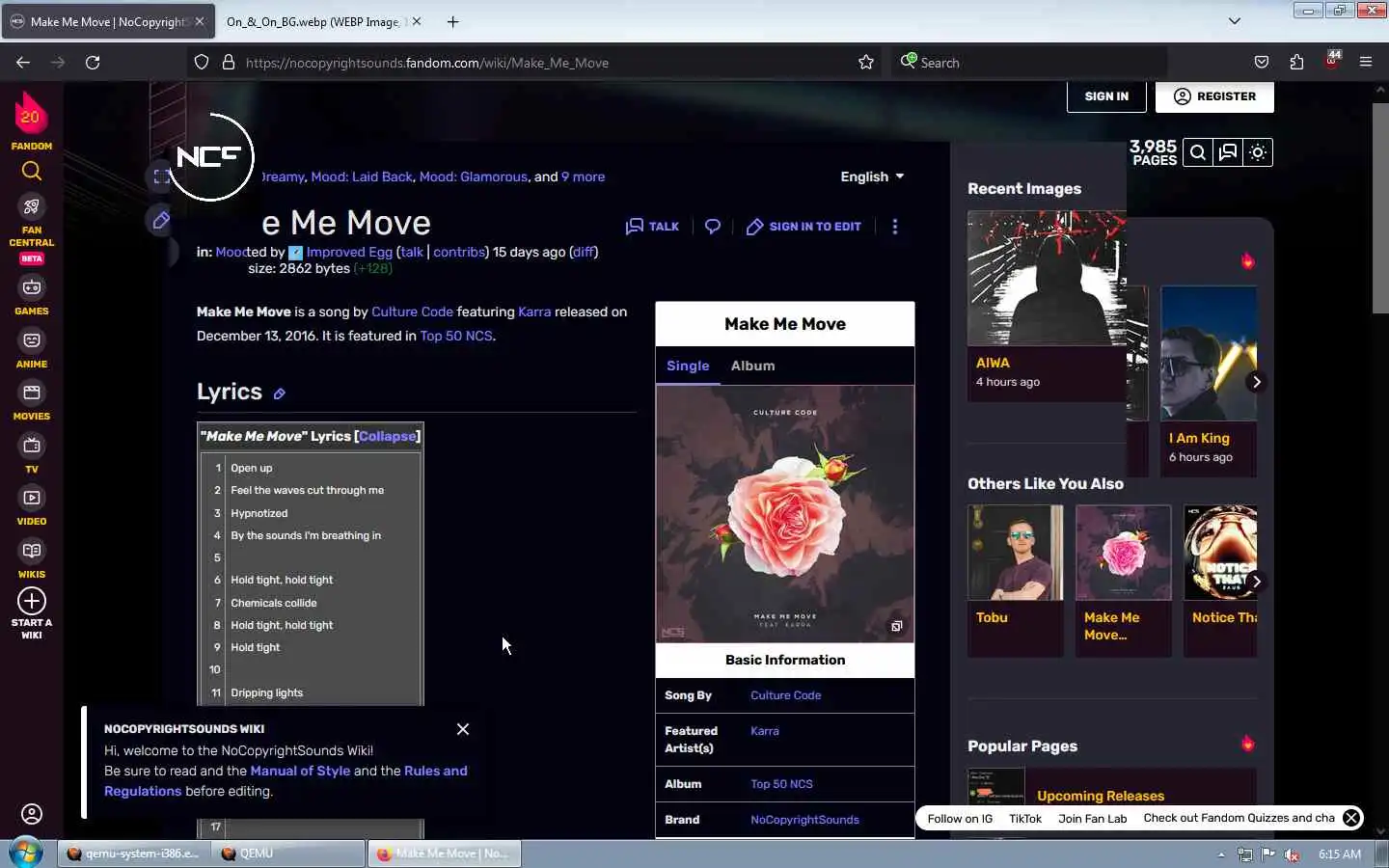Screen dimensions: 1389x868
Task: Open the Video category
Action: [32, 506]
